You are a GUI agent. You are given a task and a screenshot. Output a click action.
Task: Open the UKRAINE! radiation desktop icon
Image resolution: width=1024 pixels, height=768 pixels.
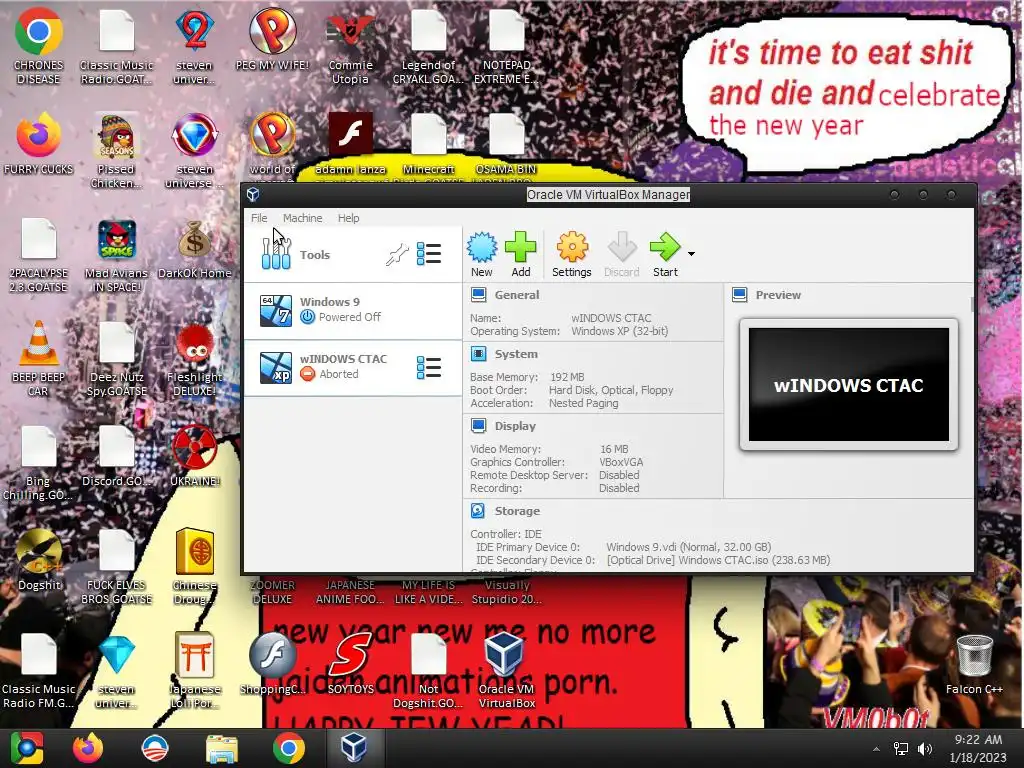coord(195,456)
